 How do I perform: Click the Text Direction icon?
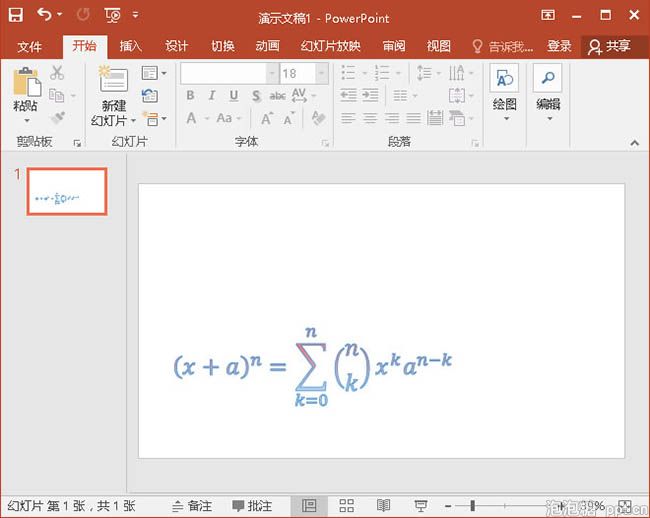[456, 73]
